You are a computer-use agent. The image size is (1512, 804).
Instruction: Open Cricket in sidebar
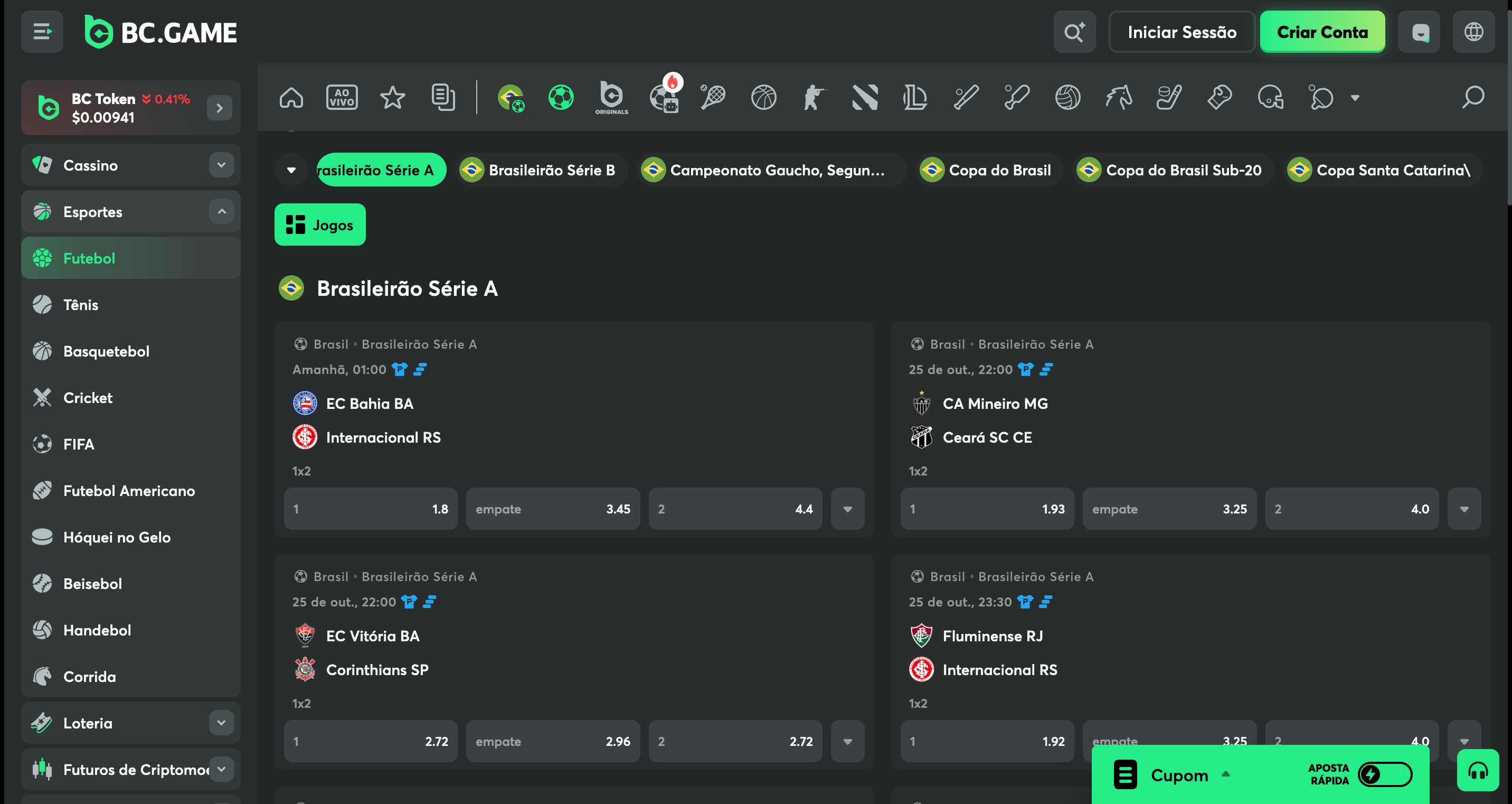130,398
